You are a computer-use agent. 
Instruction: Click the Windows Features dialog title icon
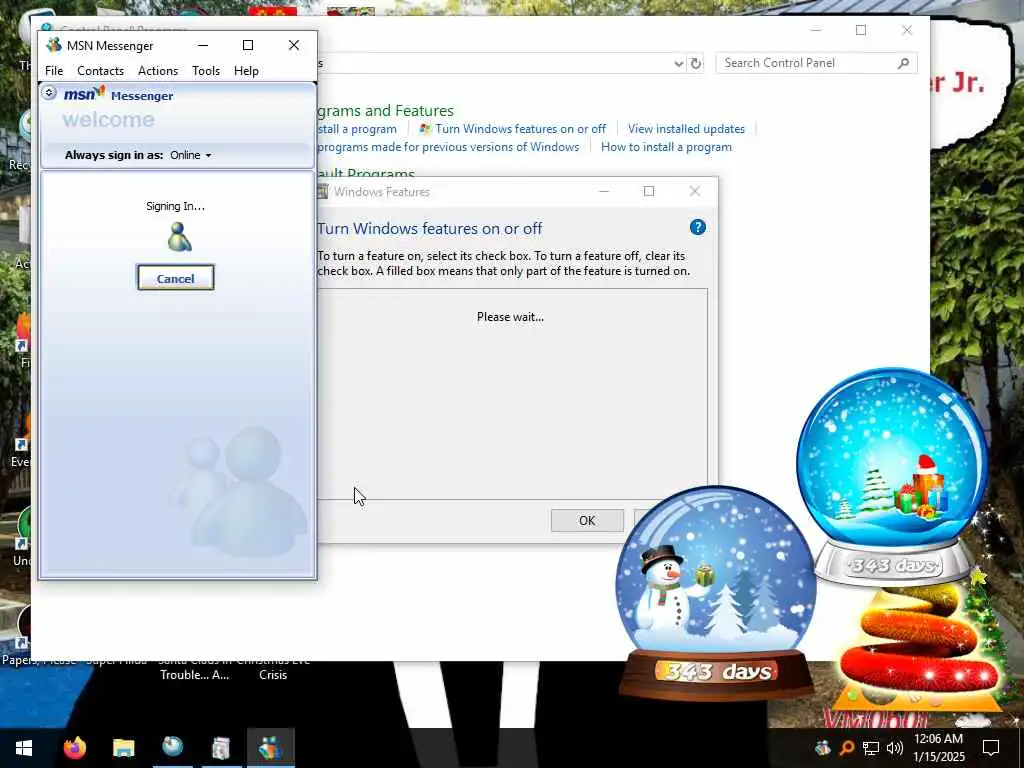click(322, 191)
